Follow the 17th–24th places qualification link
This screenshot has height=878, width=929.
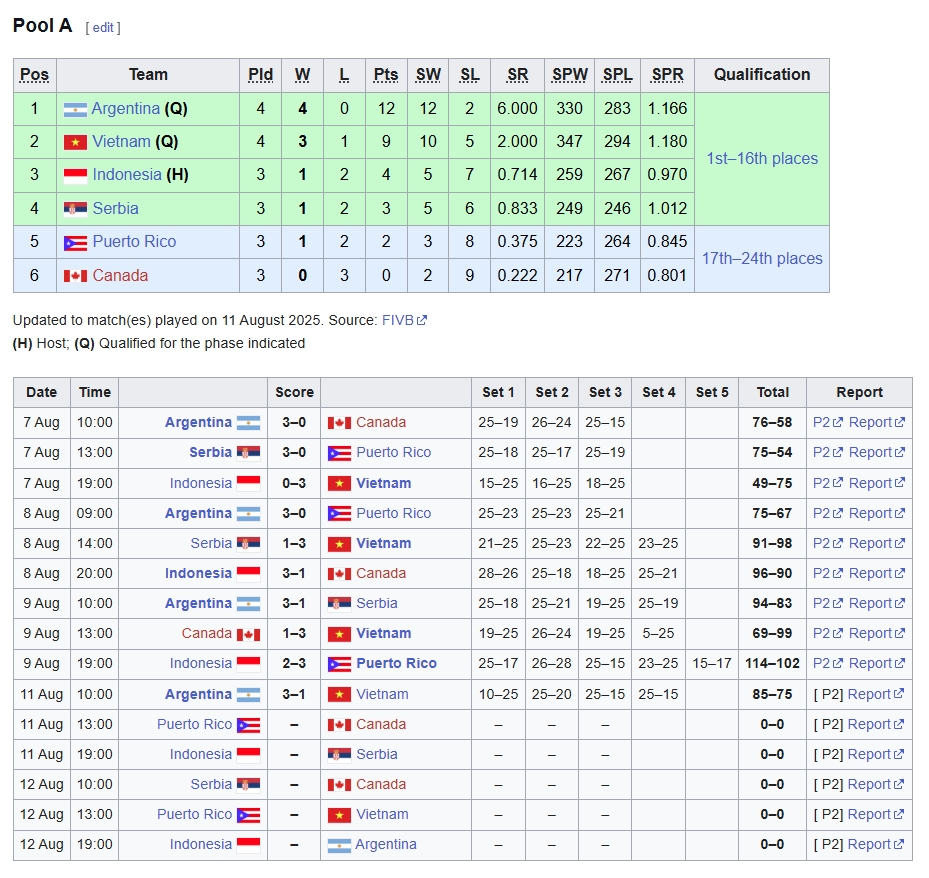[x=762, y=259]
